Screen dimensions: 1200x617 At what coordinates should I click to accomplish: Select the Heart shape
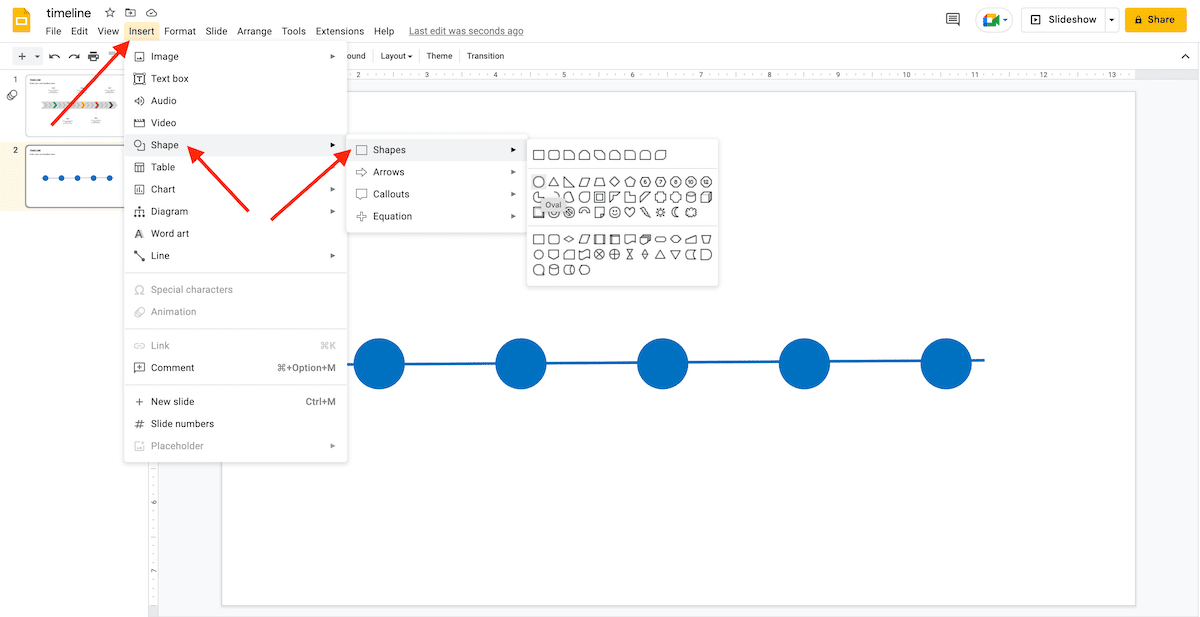630,212
